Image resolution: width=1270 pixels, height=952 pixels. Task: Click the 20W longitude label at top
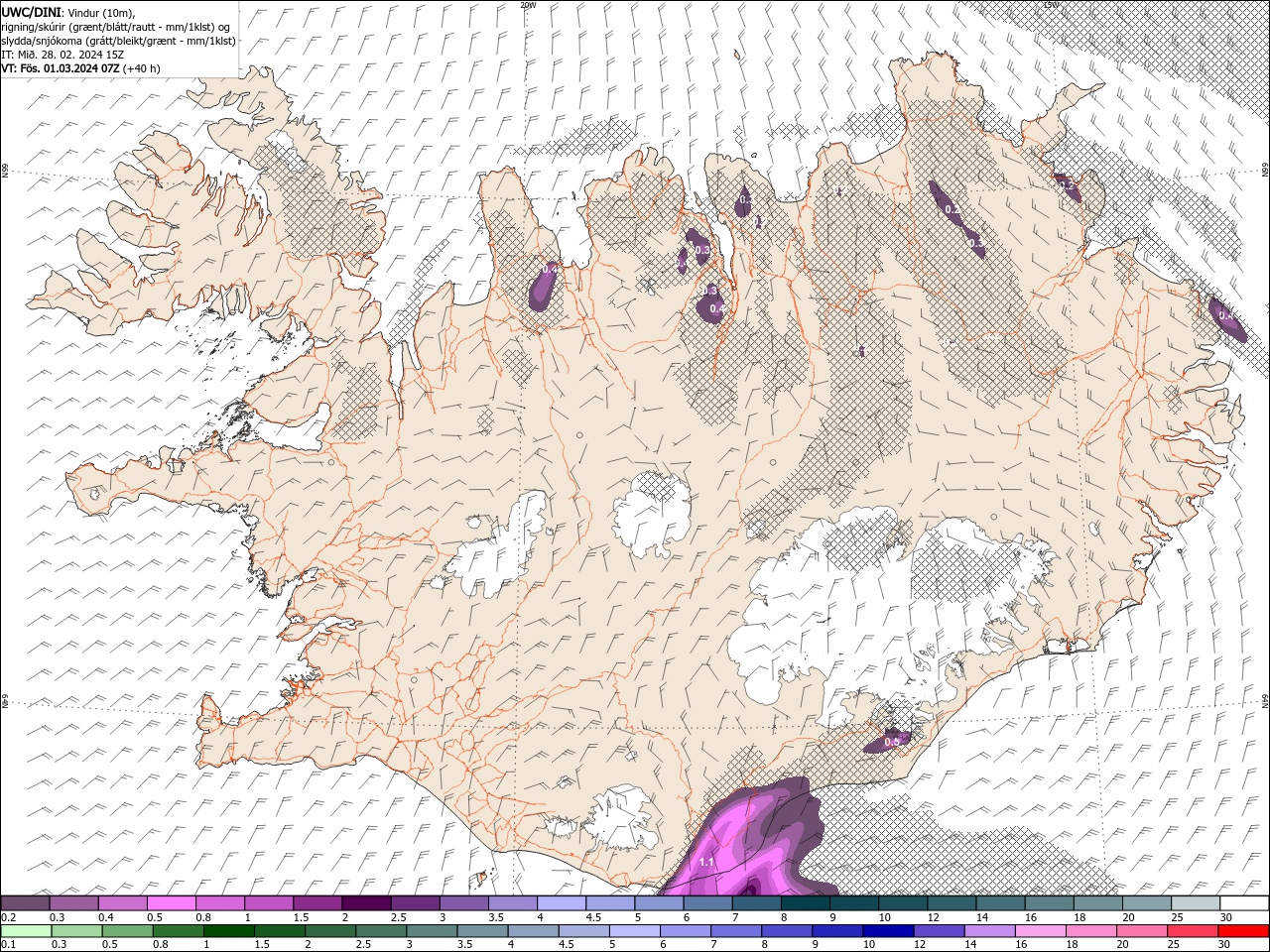528,5
